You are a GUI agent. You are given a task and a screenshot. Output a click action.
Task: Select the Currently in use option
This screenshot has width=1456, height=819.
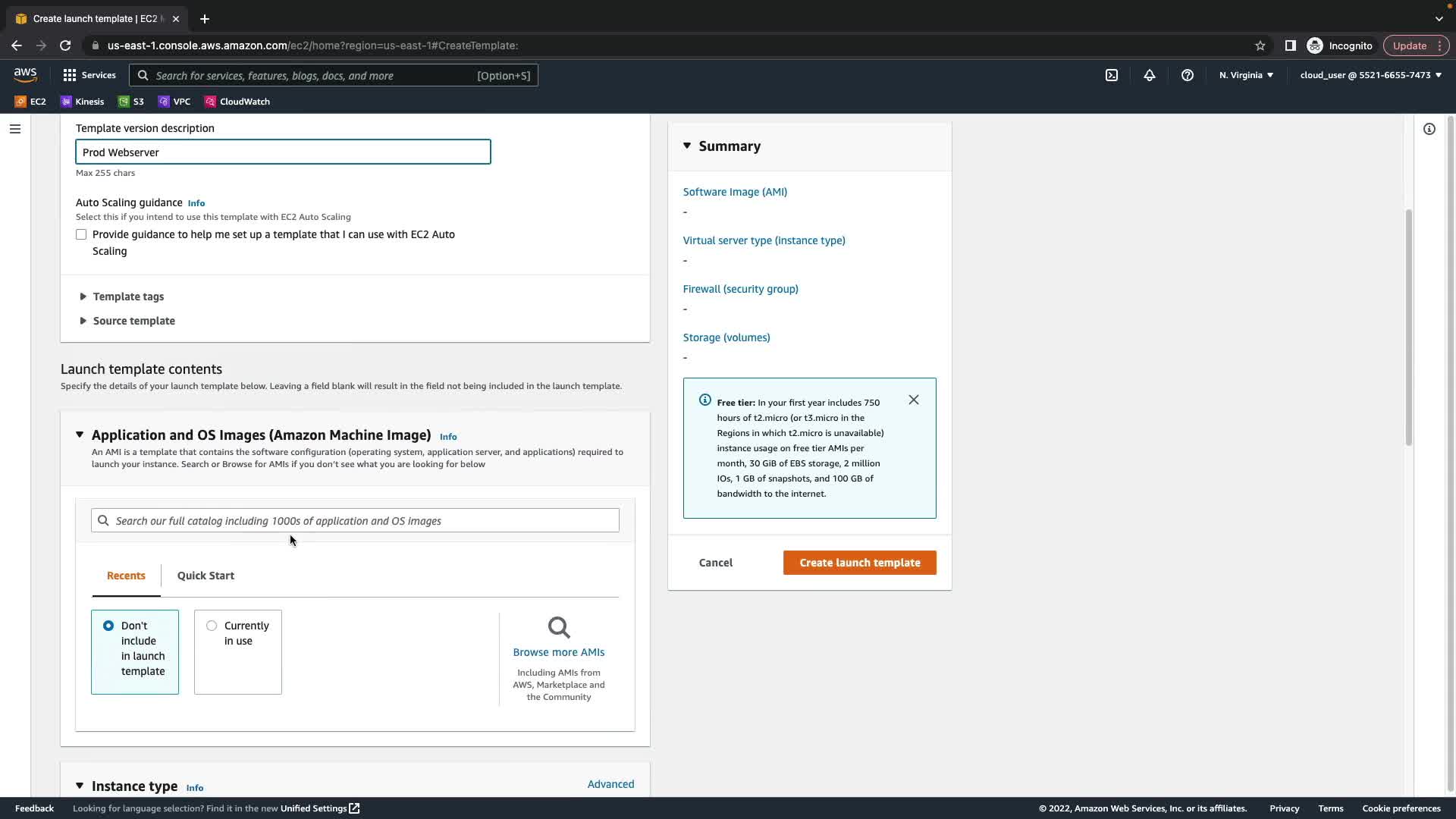tap(212, 626)
